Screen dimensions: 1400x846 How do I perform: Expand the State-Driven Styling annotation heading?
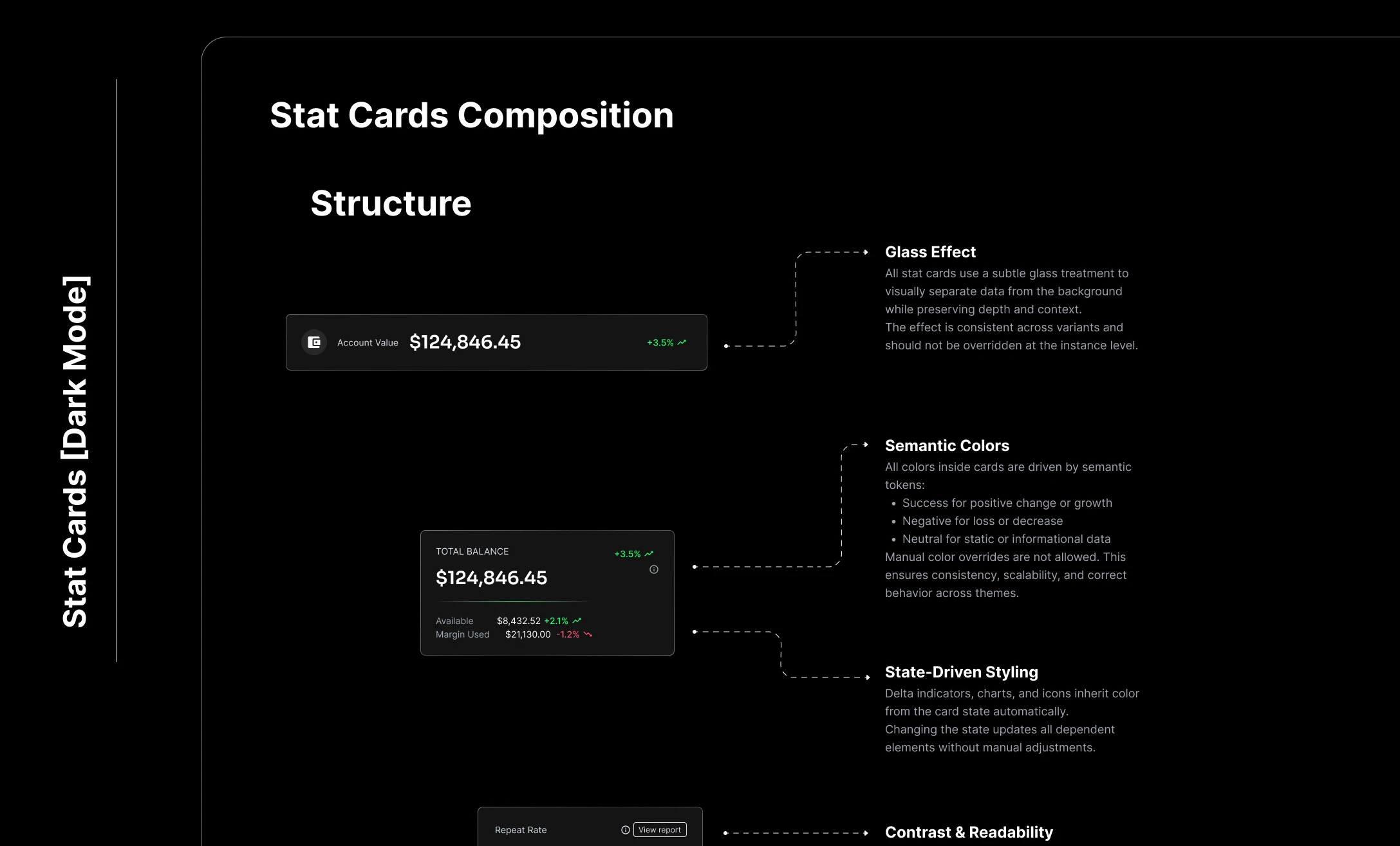962,672
